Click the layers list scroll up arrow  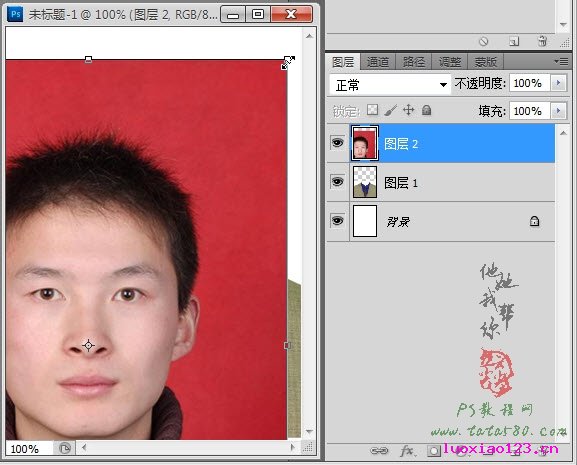pos(563,133)
